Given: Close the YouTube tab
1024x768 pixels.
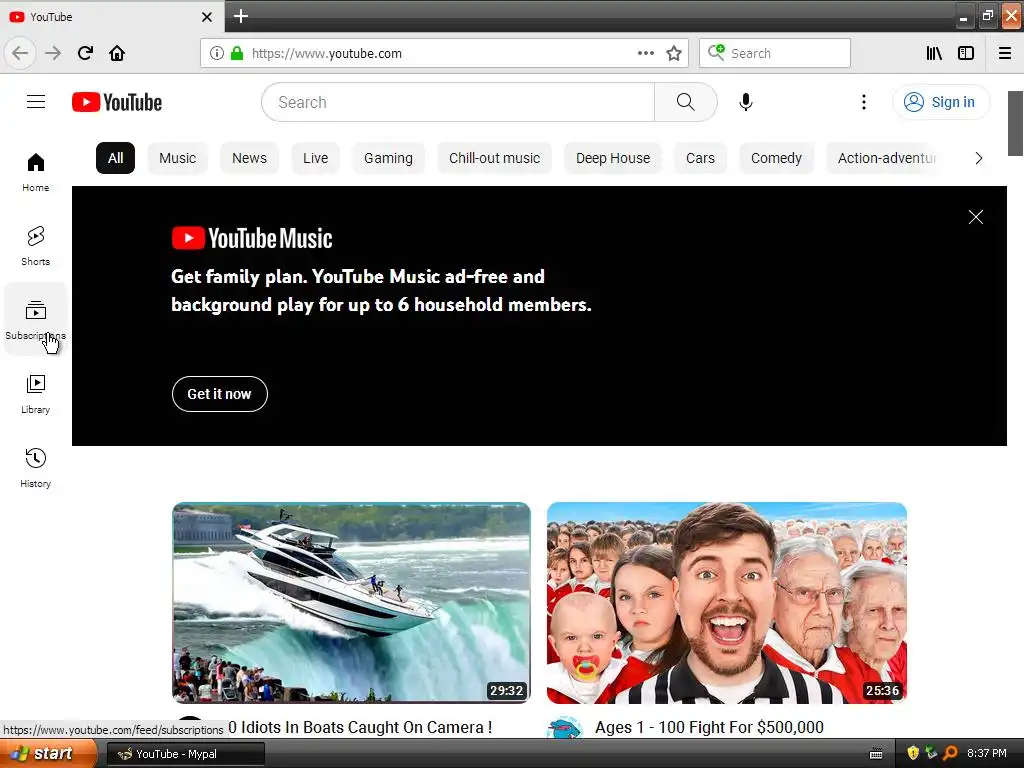Looking at the screenshot, I should tap(207, 17).
